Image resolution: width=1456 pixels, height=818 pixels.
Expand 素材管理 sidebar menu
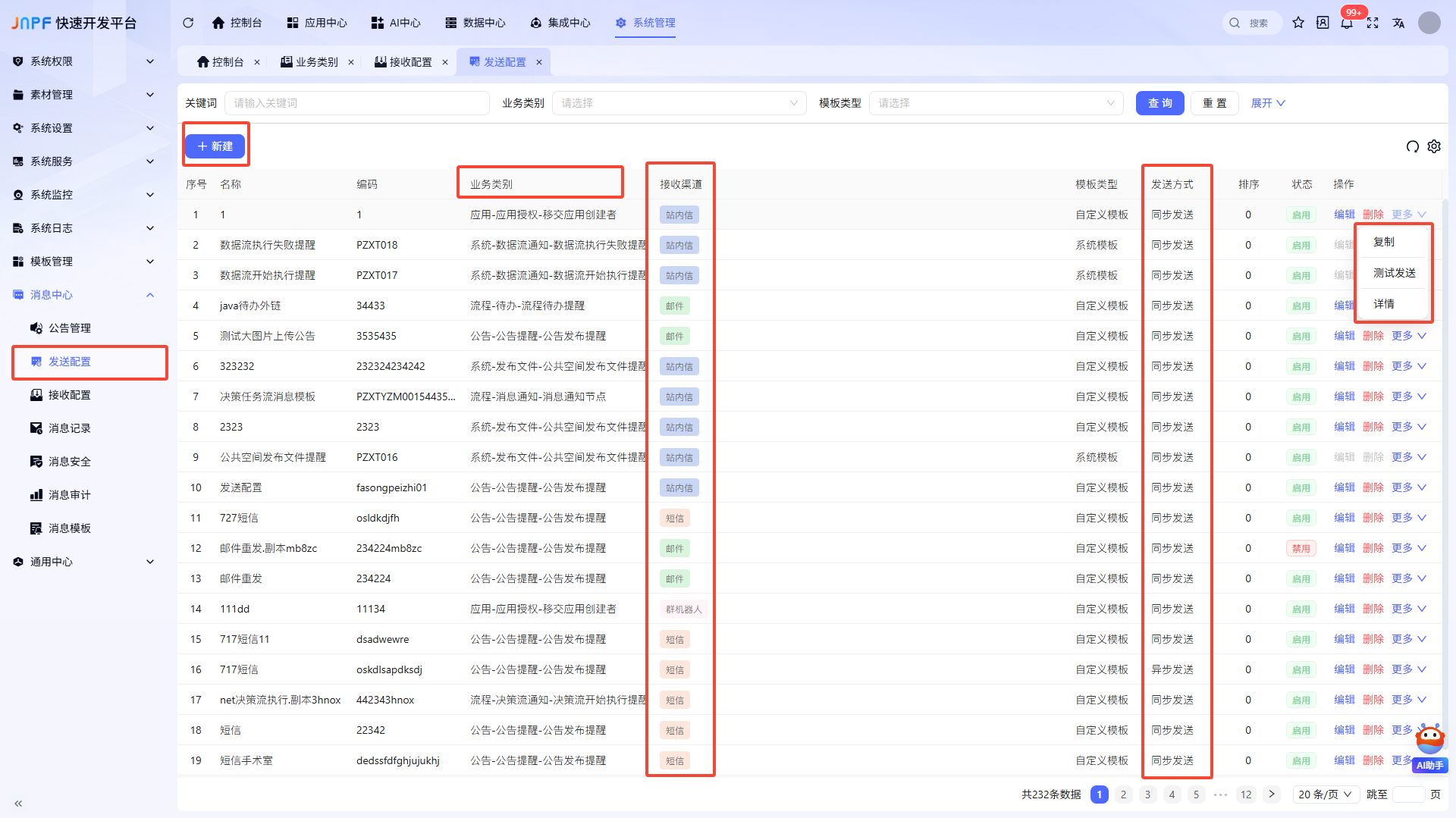pyautogui.click(x=85, y=95)
